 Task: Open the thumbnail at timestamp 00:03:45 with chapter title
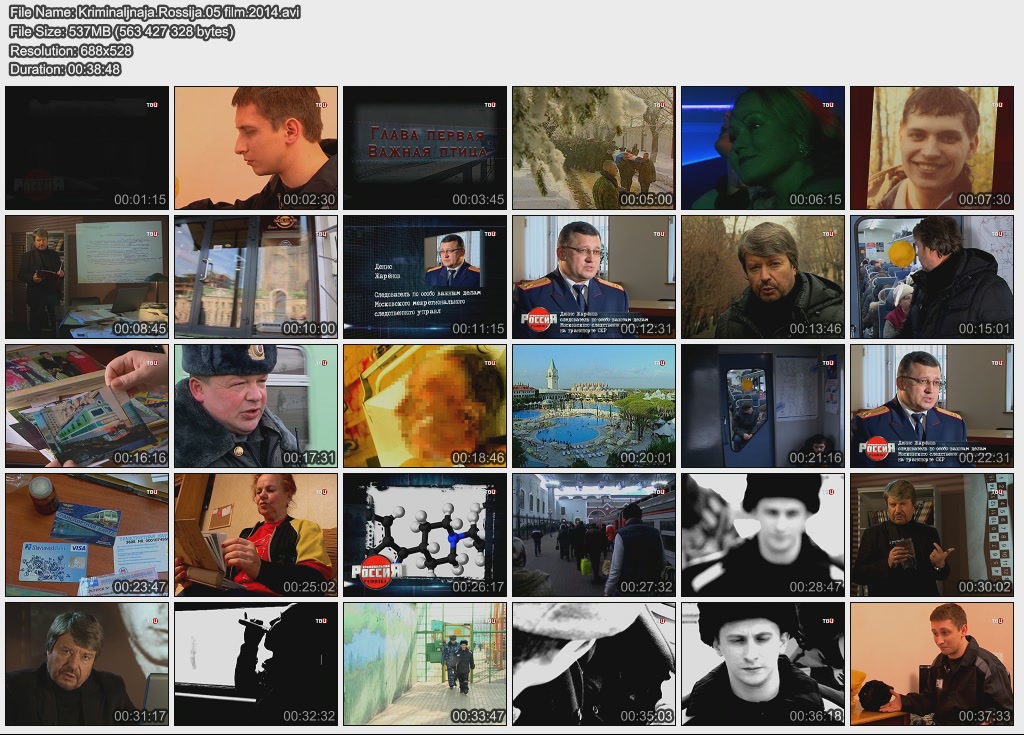(425, 148)
